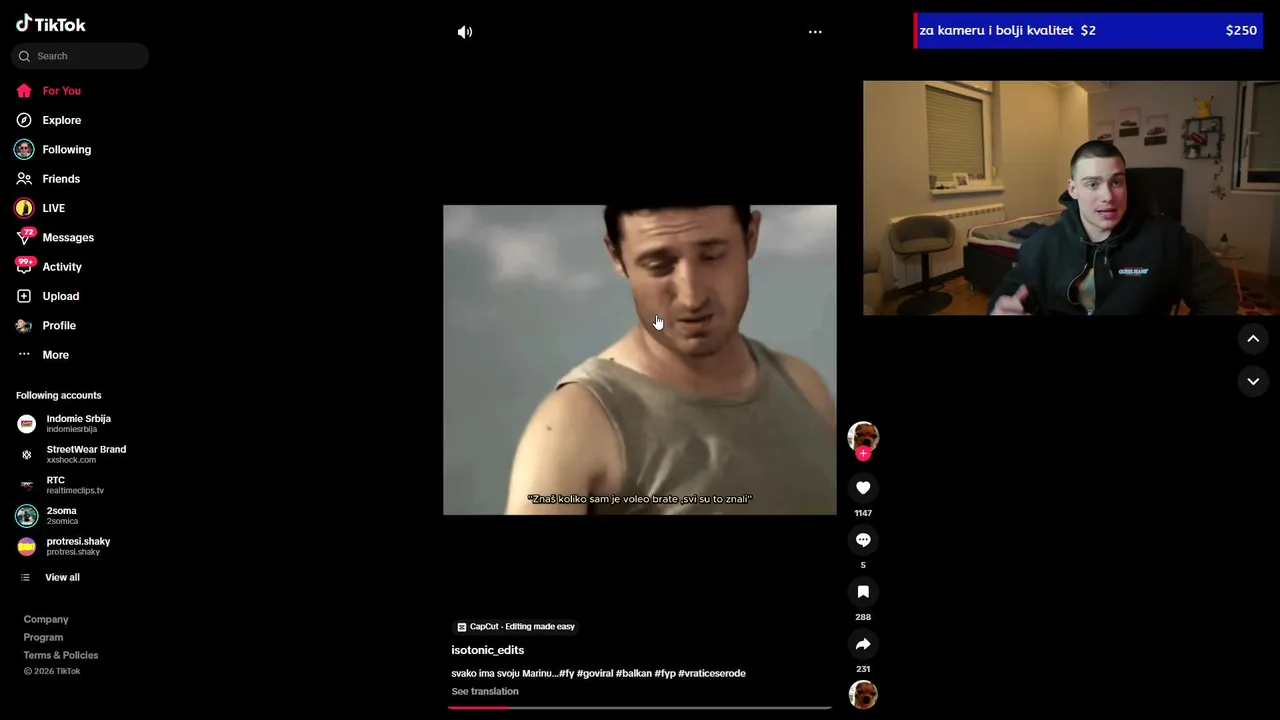This screenshot has width=1280, height=720.
Task: Click the 288 saves count
Action: click(863, 617)
